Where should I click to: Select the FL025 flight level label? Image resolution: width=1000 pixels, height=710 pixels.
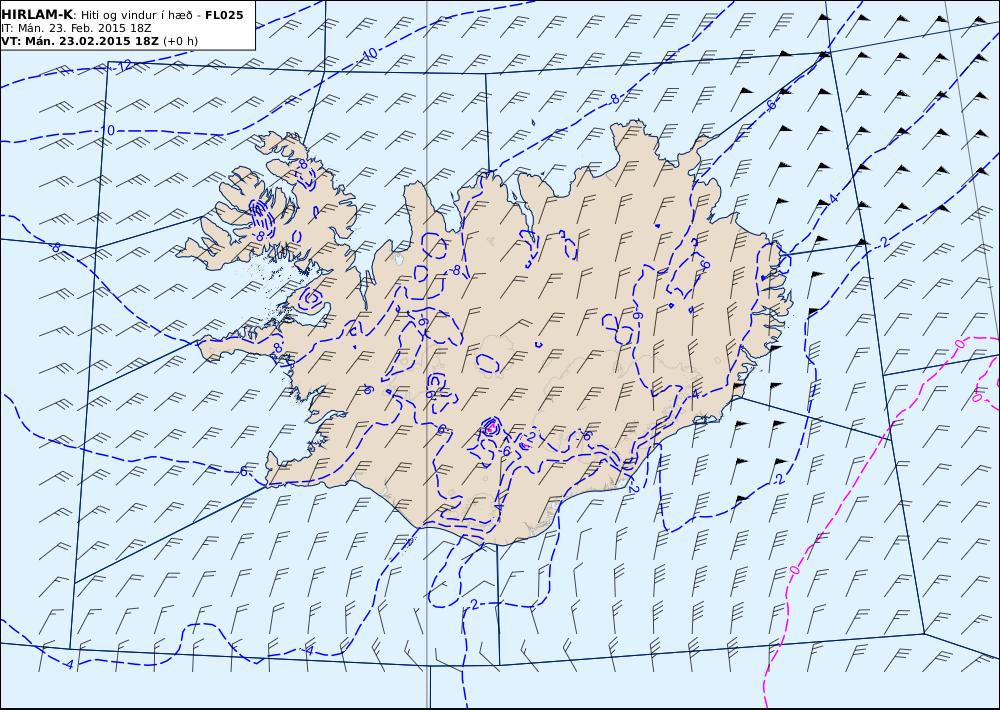(224, 15)
